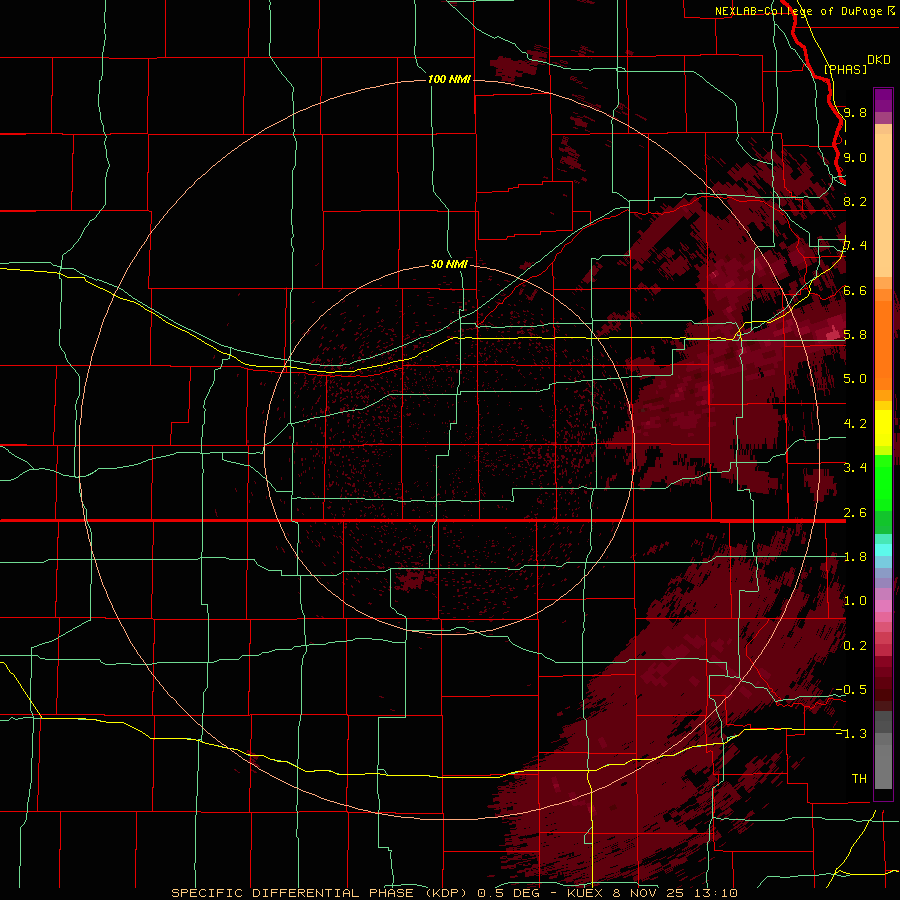
Task: Click the 2.6 value on the color scale
Action: pyautogui.click(x=855, y=512)
